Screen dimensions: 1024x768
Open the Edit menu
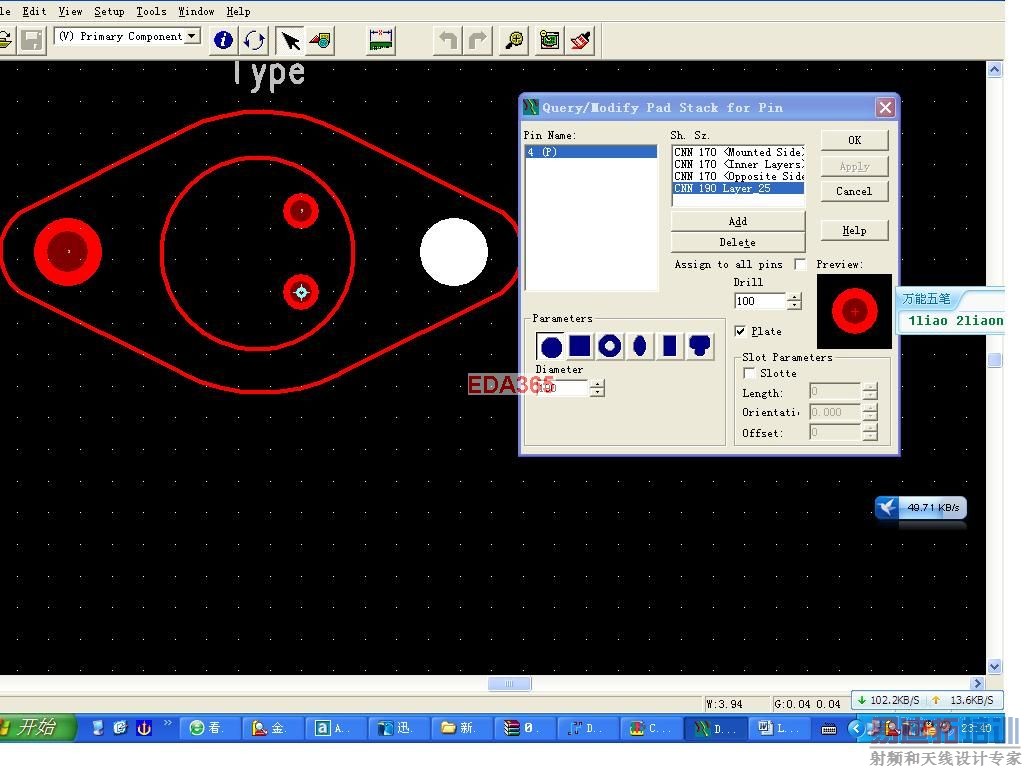pos(34,11)
